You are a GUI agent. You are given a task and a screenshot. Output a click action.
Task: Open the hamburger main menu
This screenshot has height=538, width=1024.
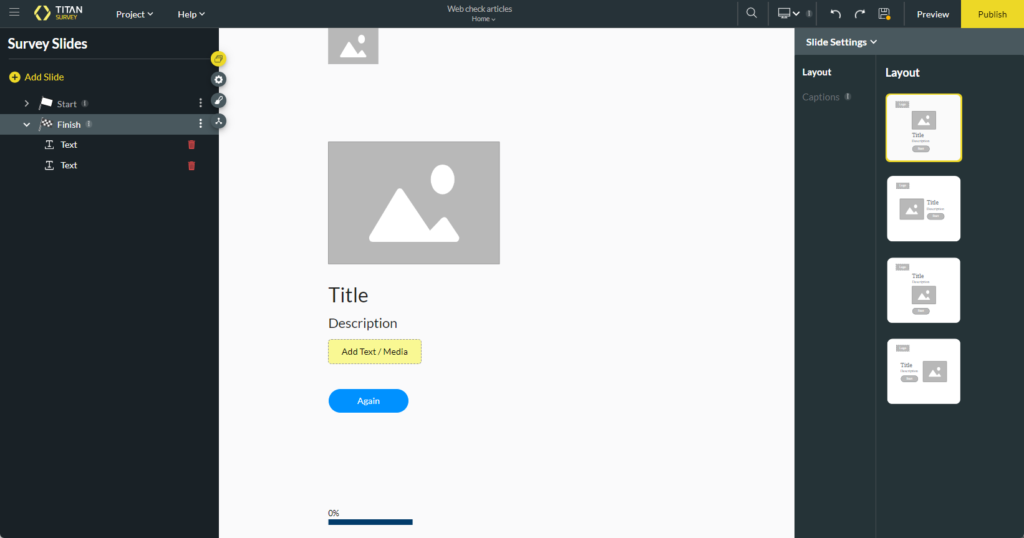pos(14,13)
